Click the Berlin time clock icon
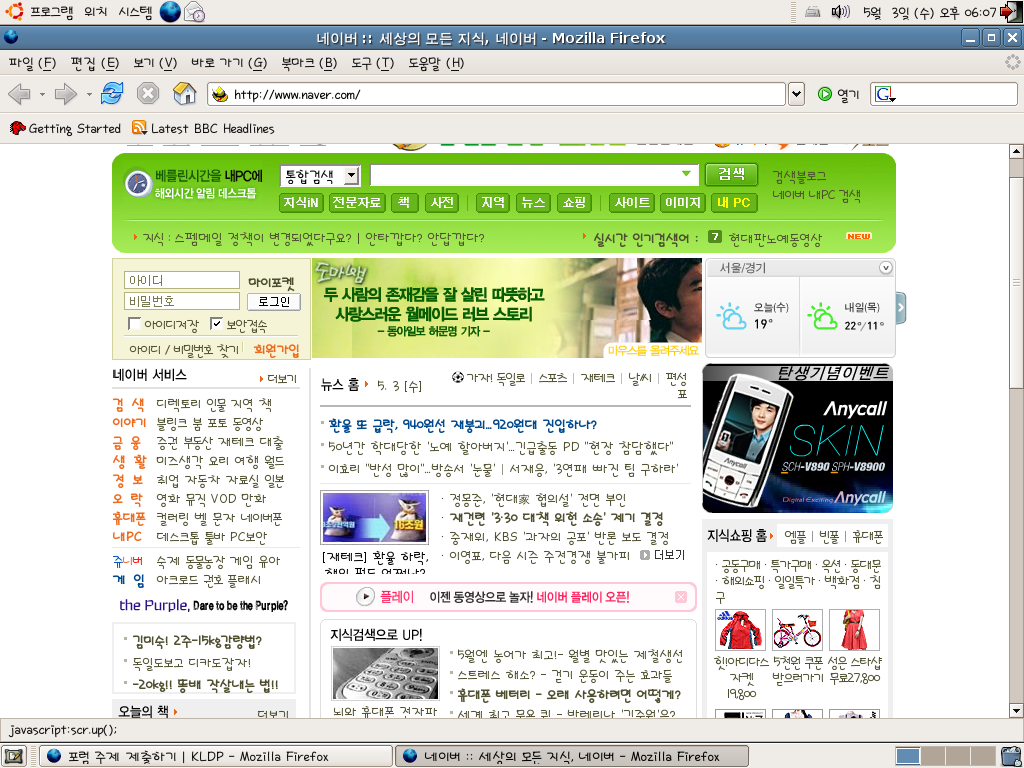1024x768 pixels. pyautogui.click(x=138, y=184)
